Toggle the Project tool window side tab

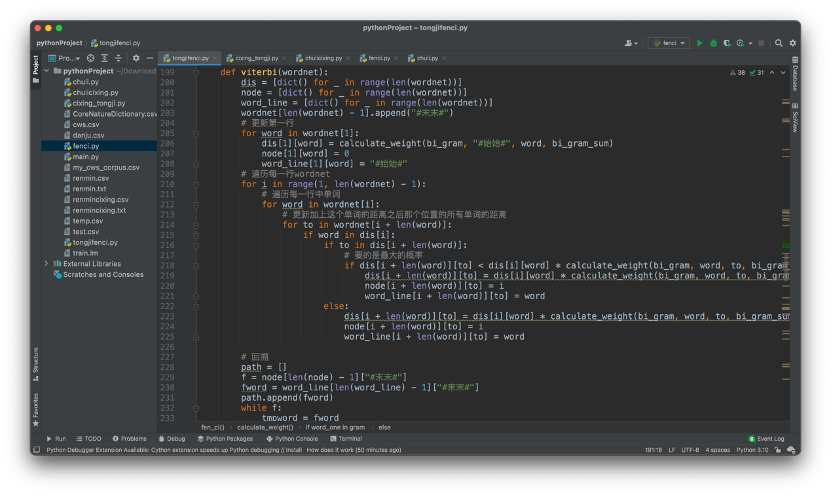pyautogui.click(x=36, y=69)
